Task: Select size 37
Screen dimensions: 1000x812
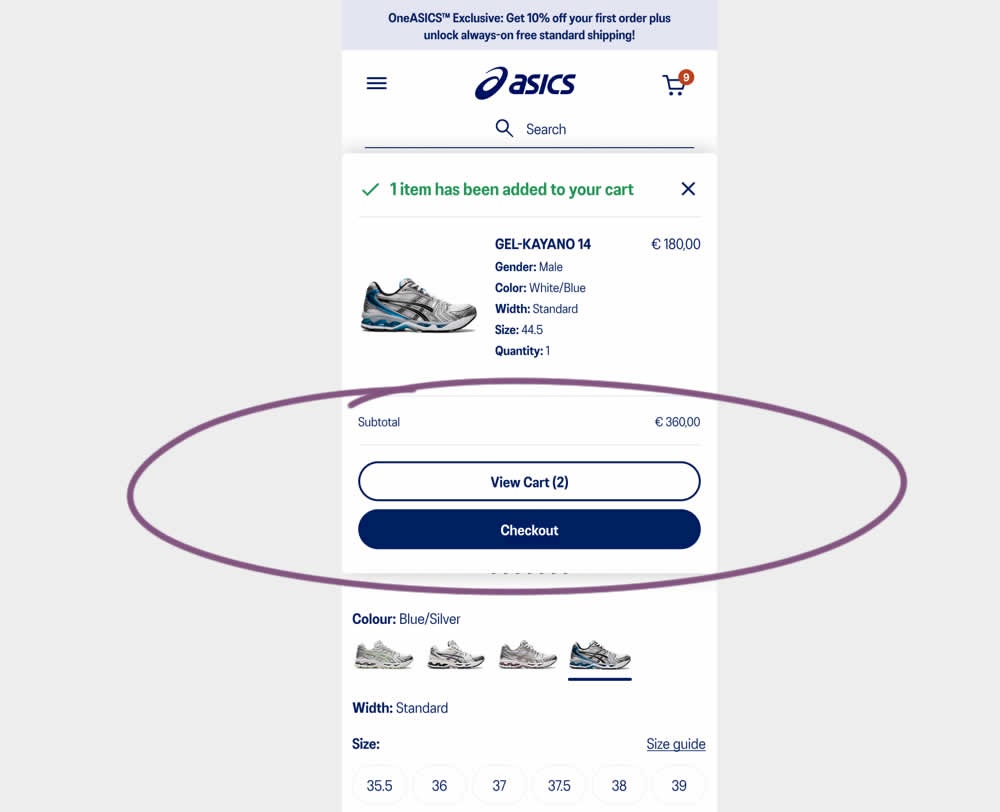Action: (x=499, y=785)
